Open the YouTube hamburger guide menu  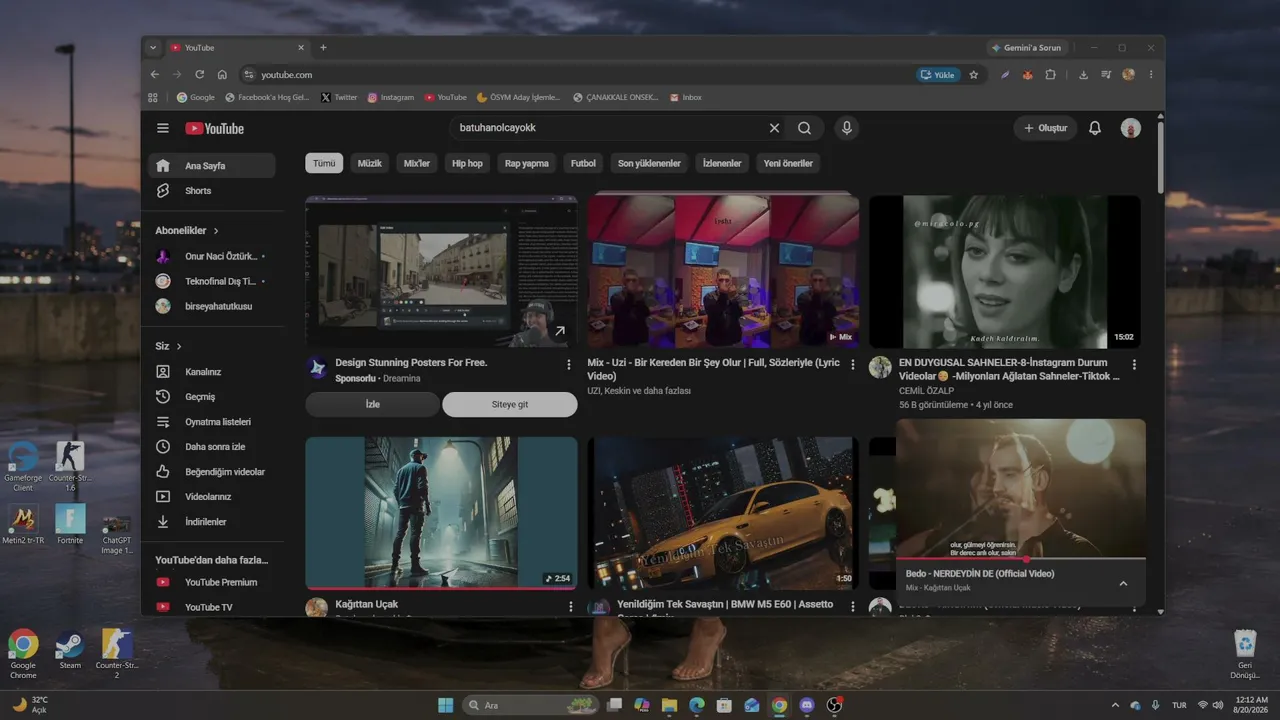[x=163, y=128]
